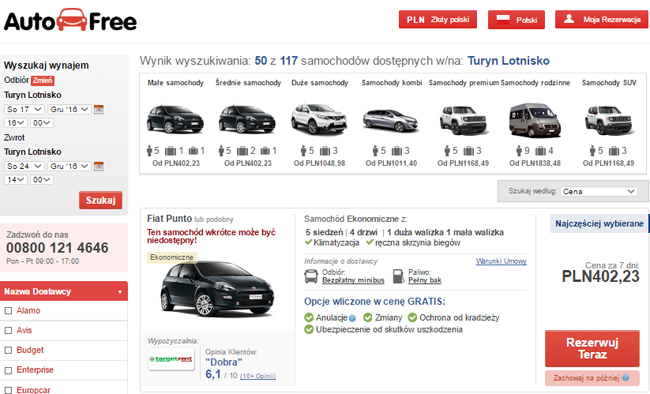Open pickup day dropdown So 17

24,109
